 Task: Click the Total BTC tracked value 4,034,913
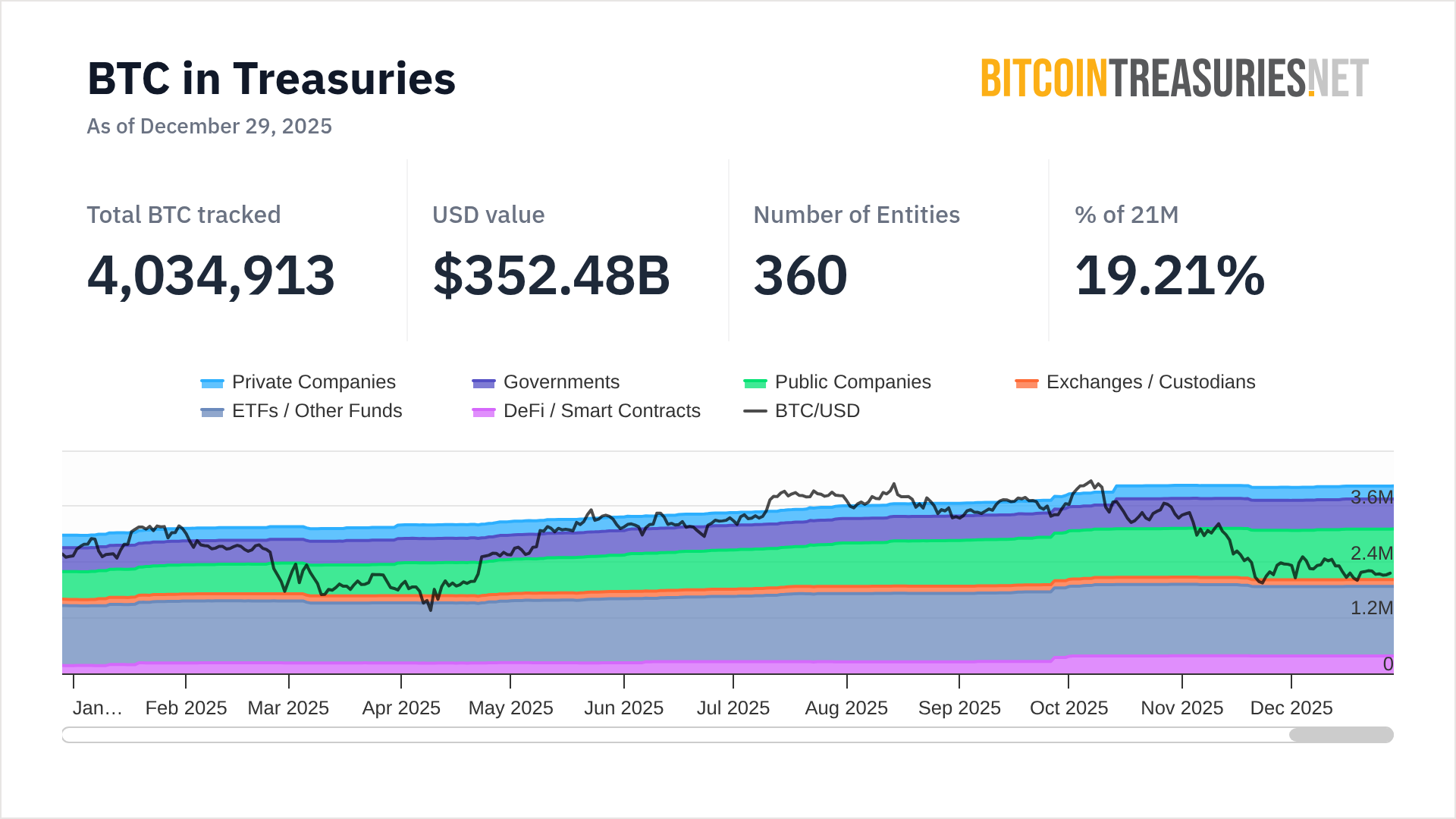pos(211,275)
